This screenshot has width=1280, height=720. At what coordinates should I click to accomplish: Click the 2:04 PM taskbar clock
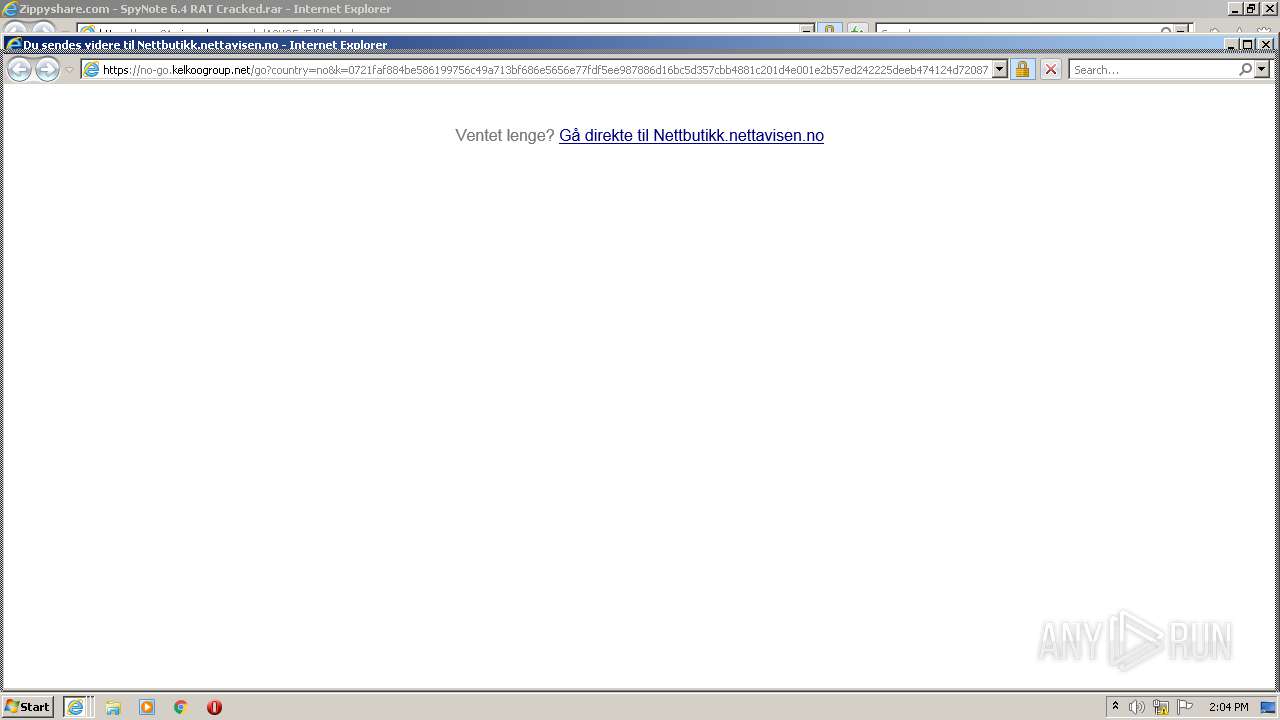pos(1228,707)
